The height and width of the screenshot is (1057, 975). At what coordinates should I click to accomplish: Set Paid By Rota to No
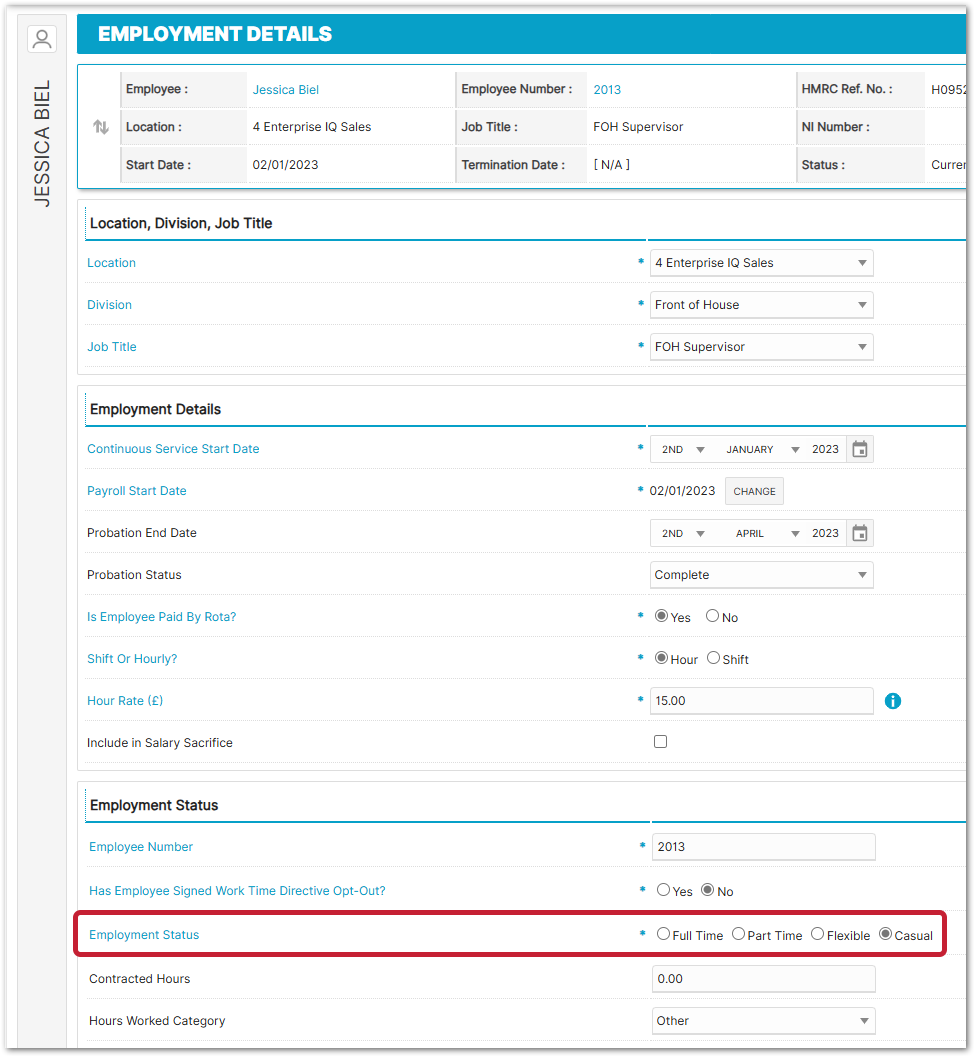tap(712, 616)
